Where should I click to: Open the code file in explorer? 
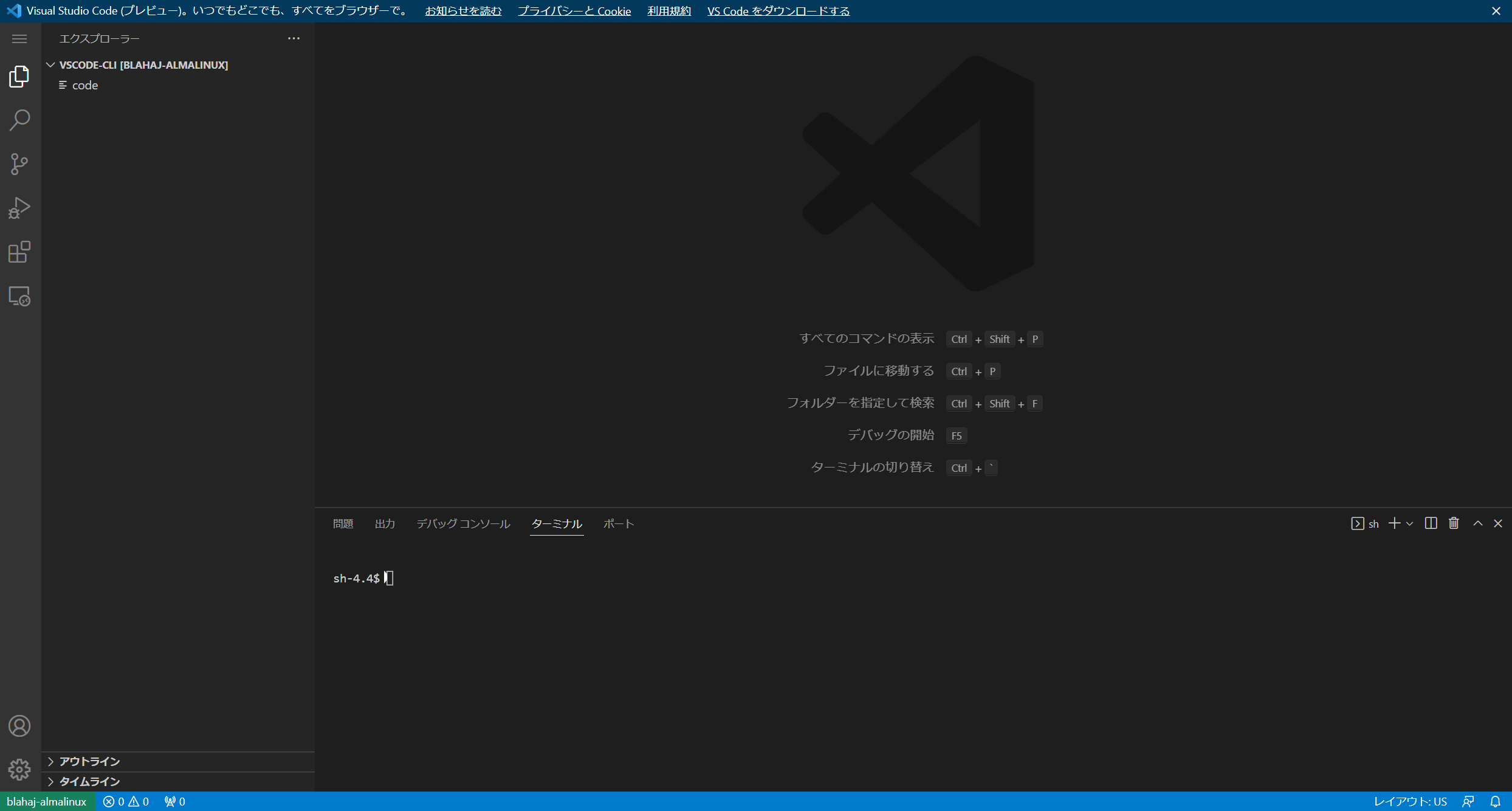point(85,85)
